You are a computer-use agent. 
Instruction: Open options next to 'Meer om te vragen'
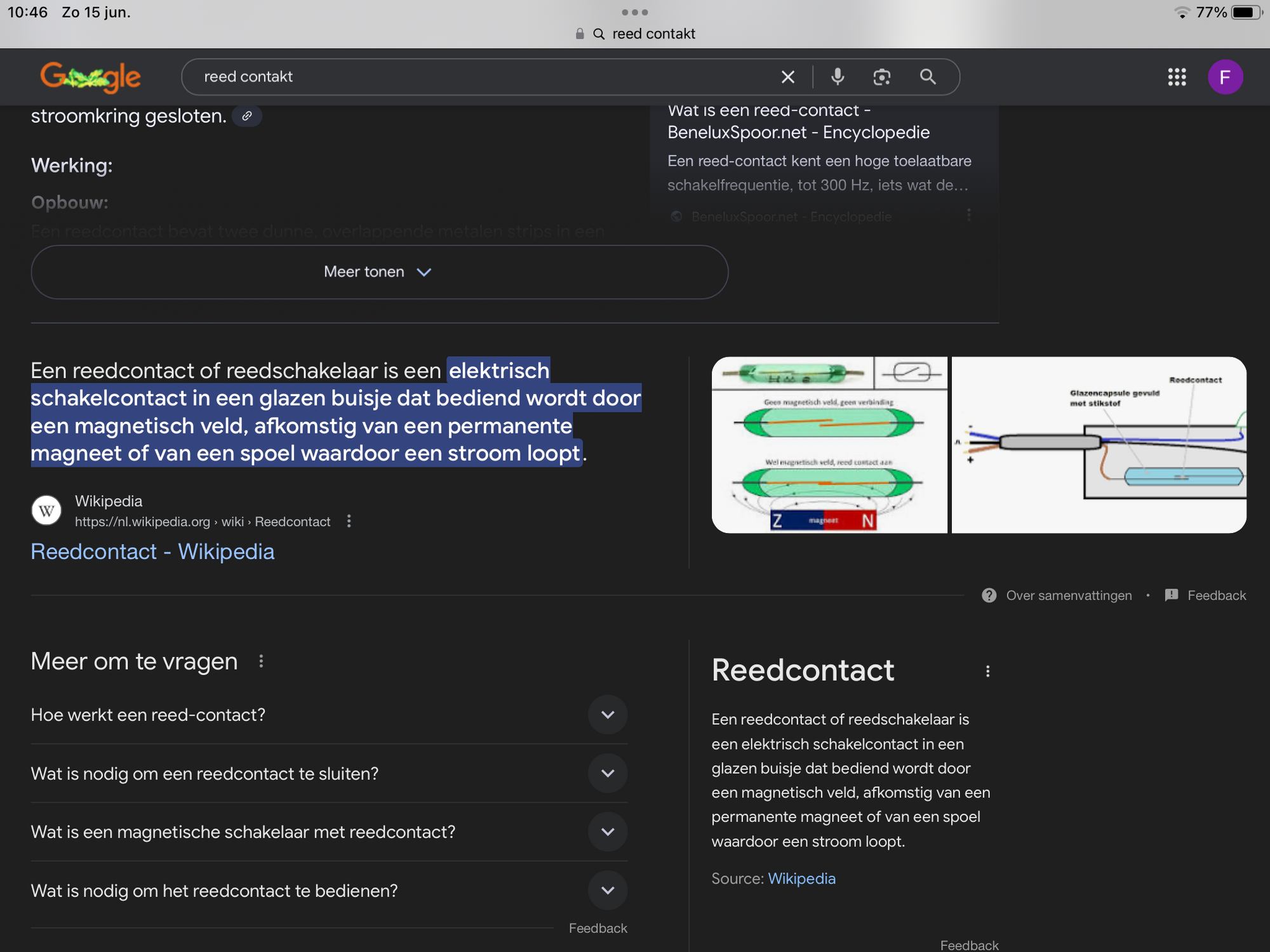click(261, 661)
